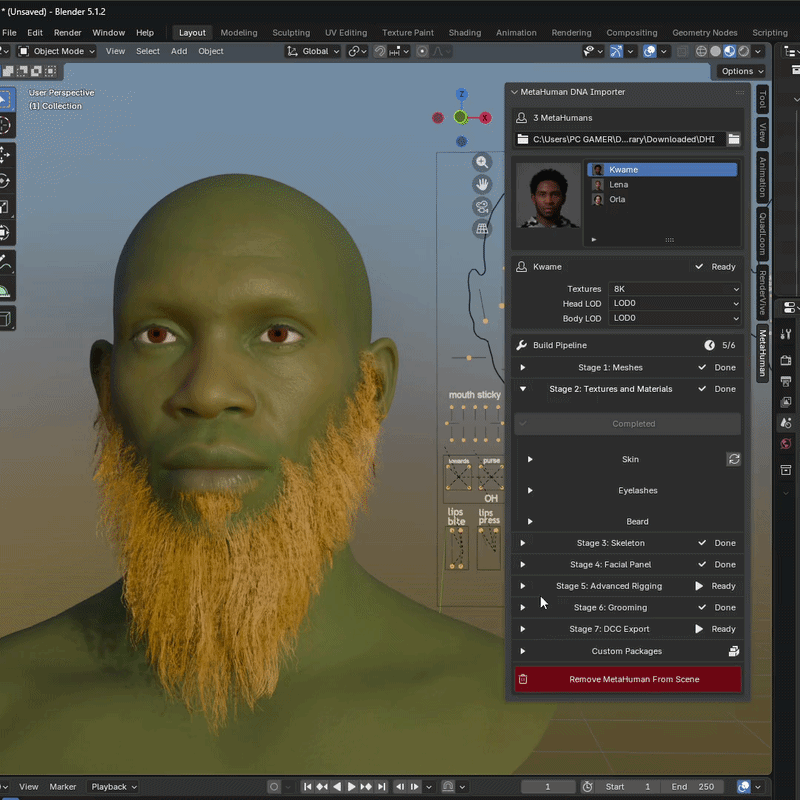
Task: Switch orthographic/perspective grid icon
Action: (482, 229)
